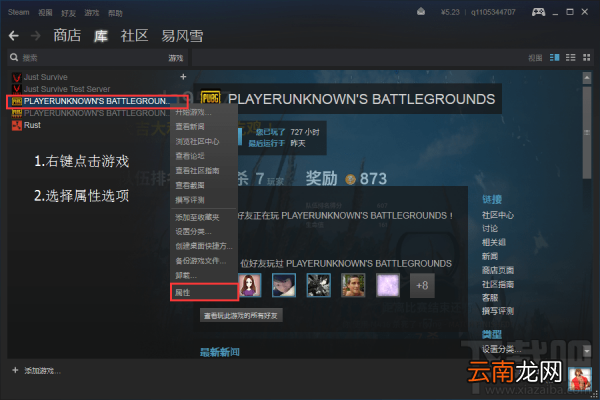Click the plus icon beside Just Survive
The height and width of the screenshot is (400, 600).
coord(183,77)
